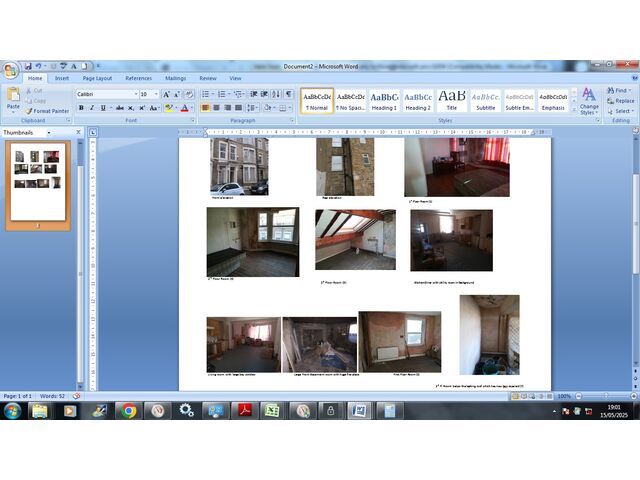Decrease paragraph indent

tap(253, 94)
